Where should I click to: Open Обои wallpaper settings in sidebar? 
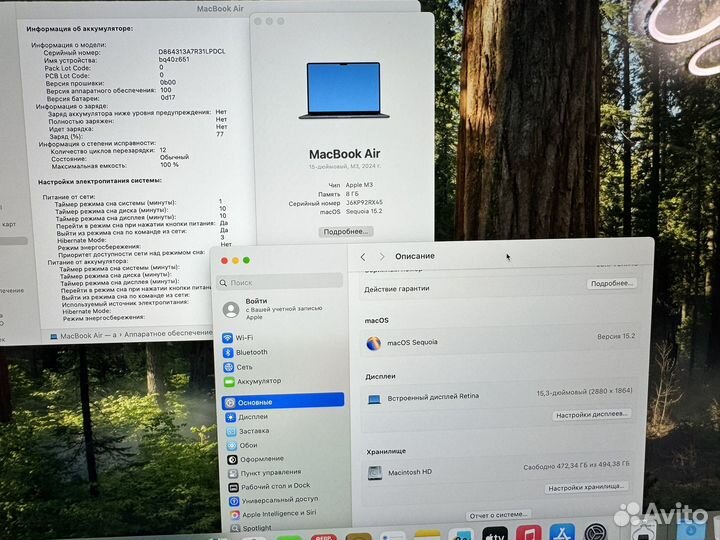coord(242,445)
